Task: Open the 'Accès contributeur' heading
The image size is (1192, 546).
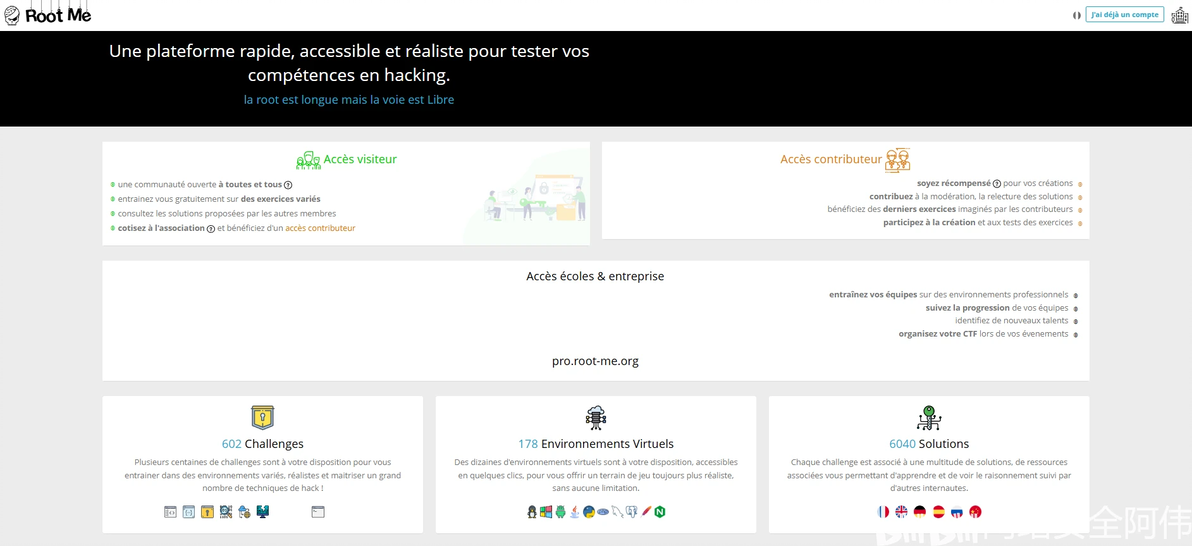Action: click(831, 159)
